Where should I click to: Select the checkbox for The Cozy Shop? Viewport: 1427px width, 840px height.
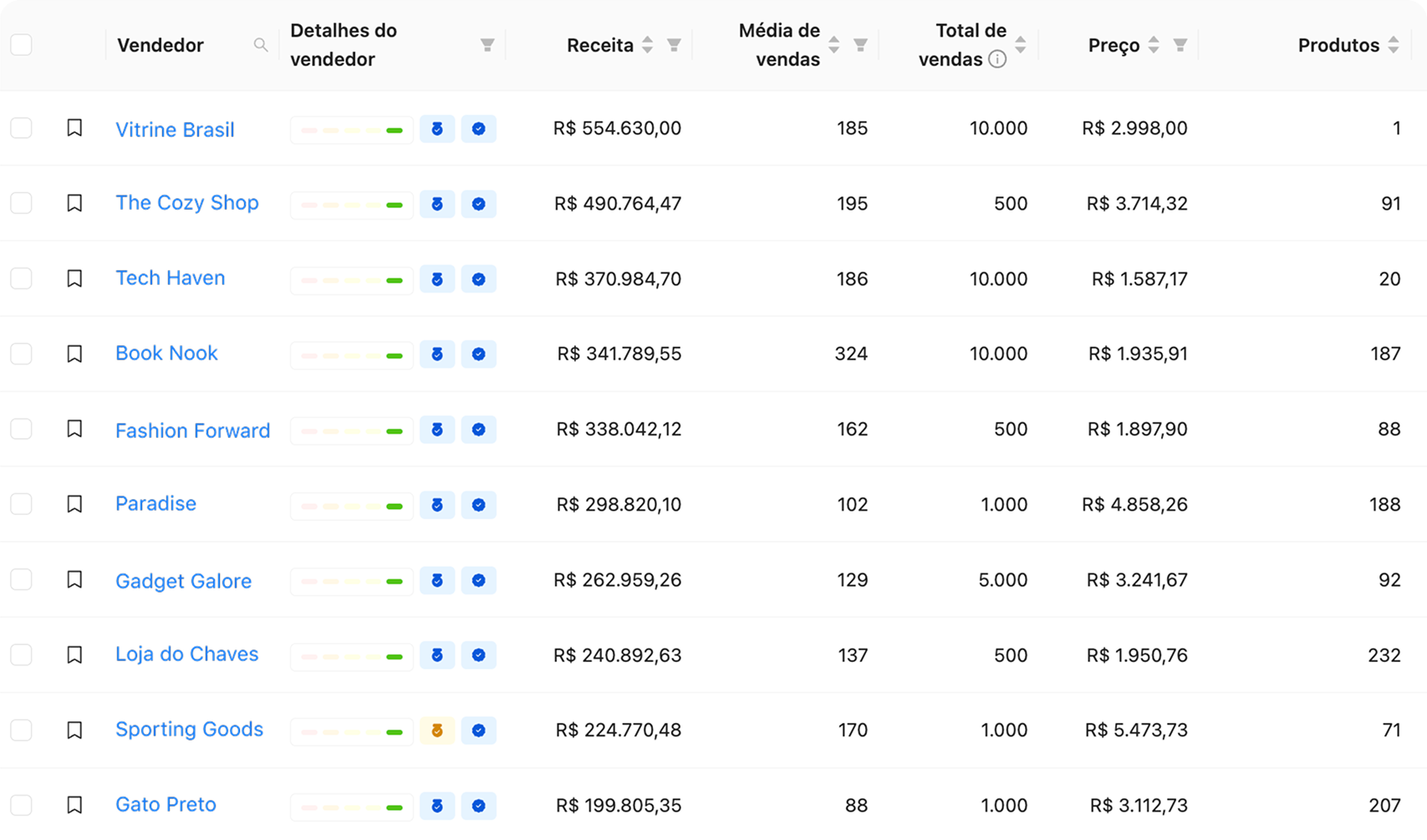pyautogui.click(x=21, y=203)
